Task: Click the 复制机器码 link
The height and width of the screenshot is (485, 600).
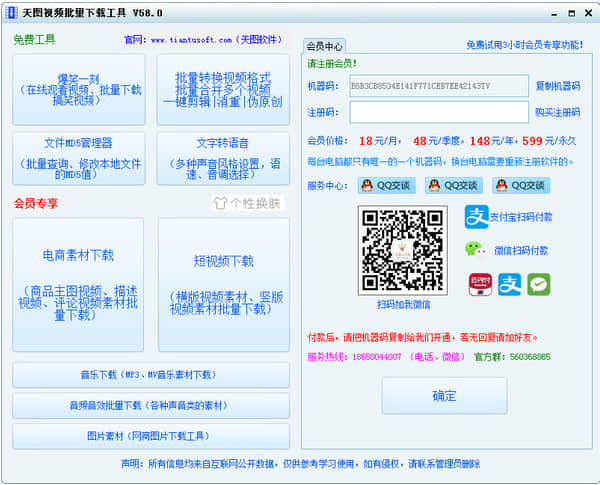Action: (x=557, y=86)
